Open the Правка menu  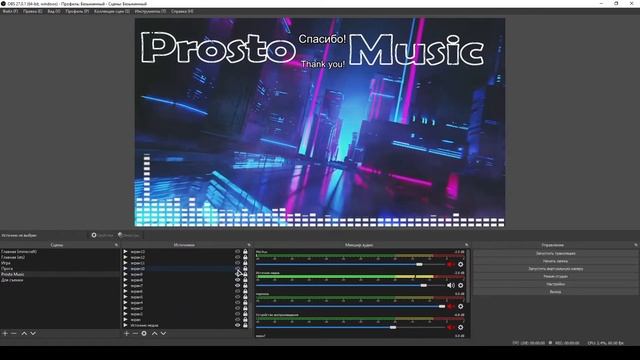pos(33,11)
